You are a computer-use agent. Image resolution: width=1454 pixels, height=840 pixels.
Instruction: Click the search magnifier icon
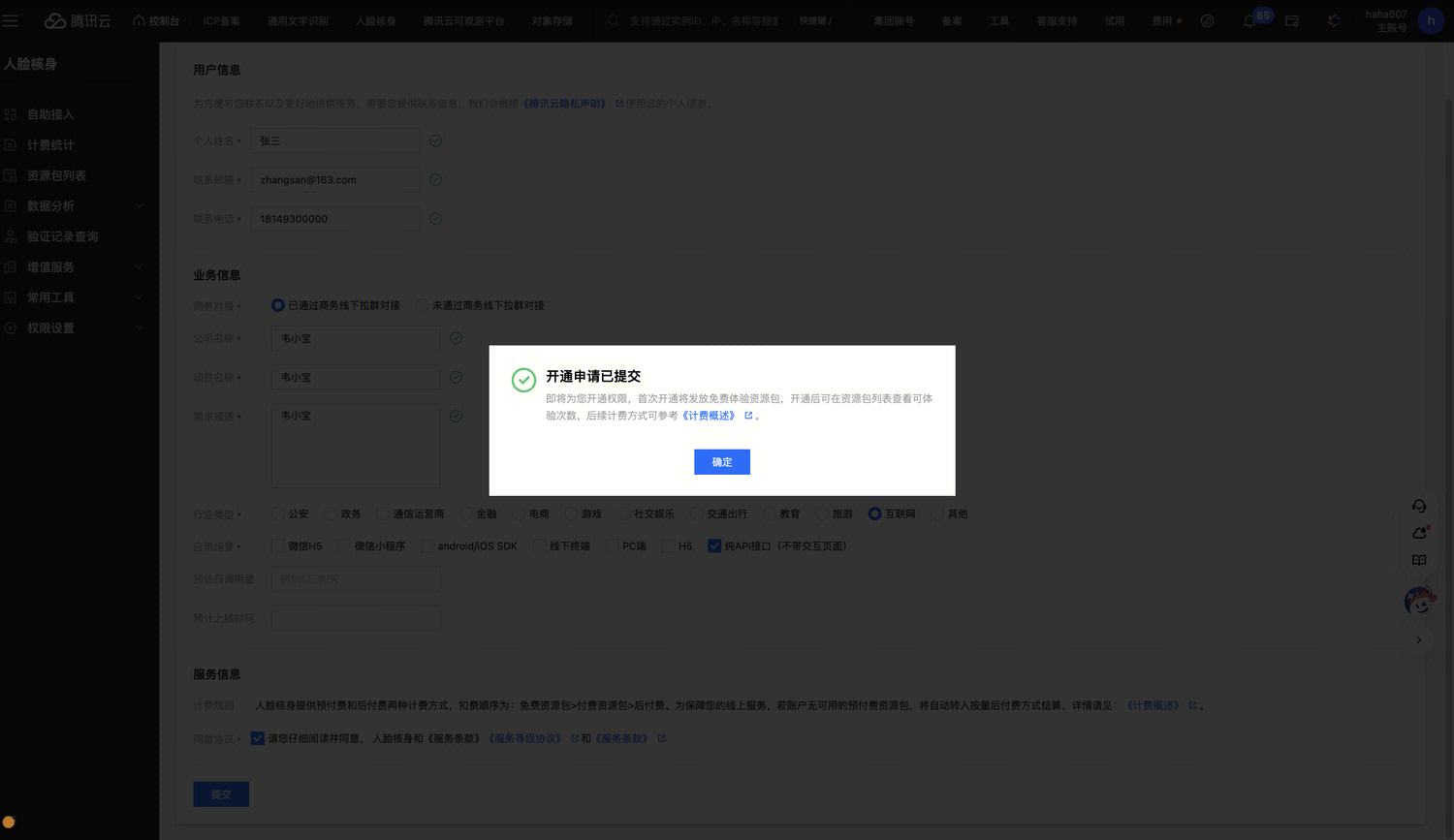pos(614,20)
